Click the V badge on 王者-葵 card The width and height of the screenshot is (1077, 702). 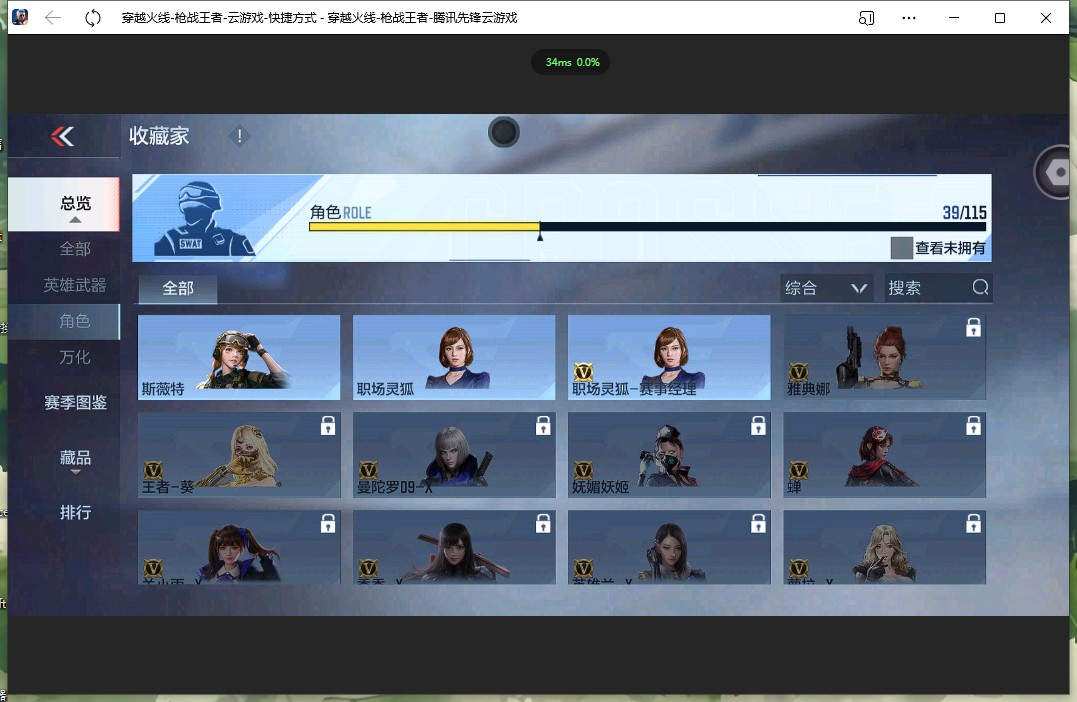[x=153, y=471]
